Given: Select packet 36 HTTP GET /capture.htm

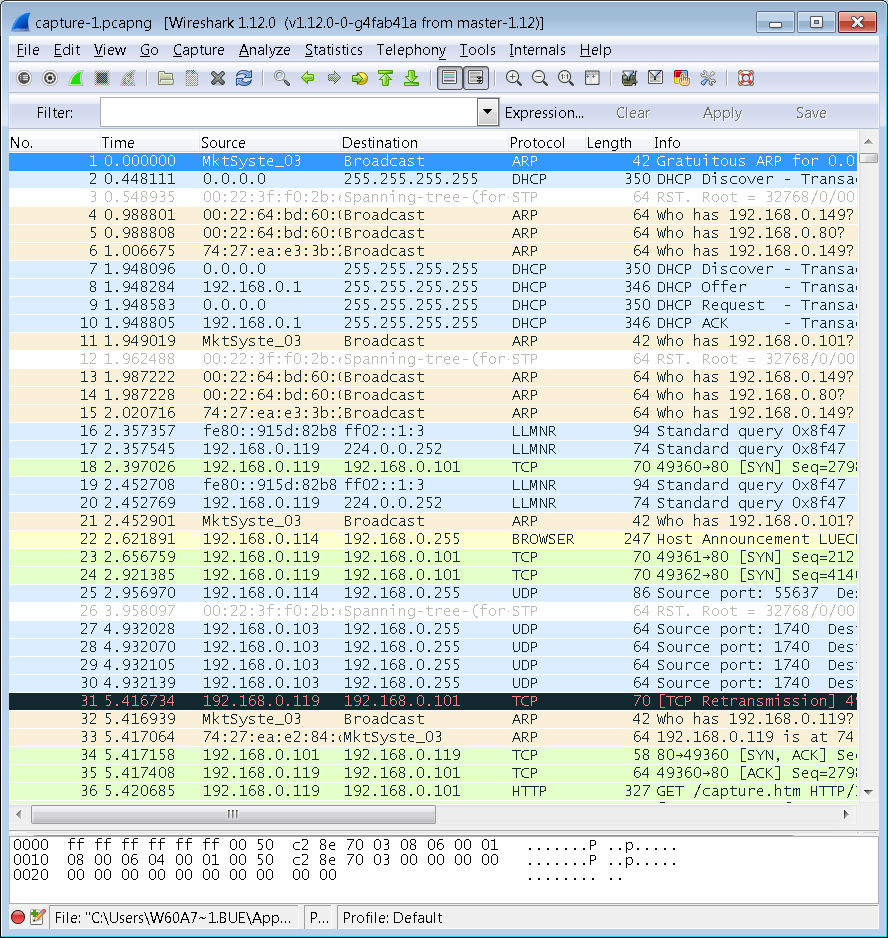Looking at the screenshot, I should coord(433,791).
